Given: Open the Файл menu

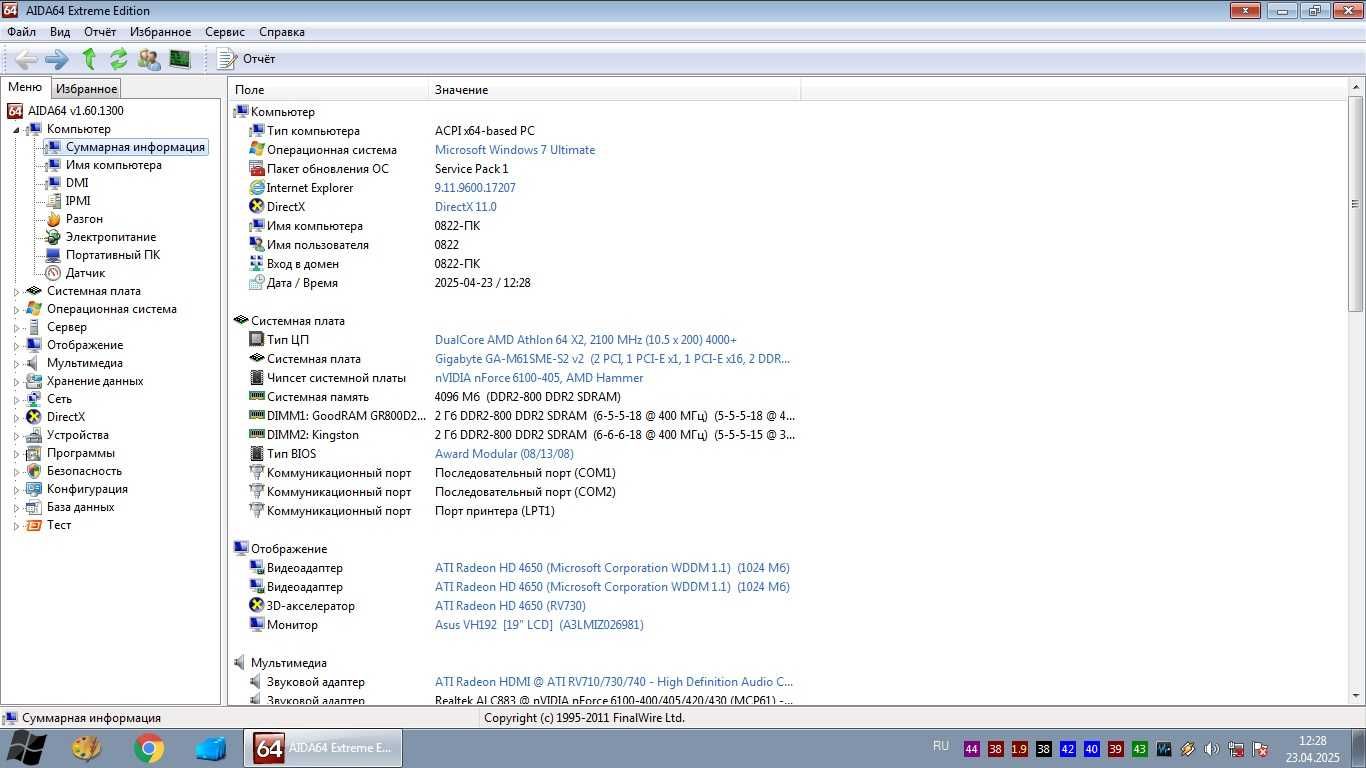Looking at the screenshot, I should point(21,32).
